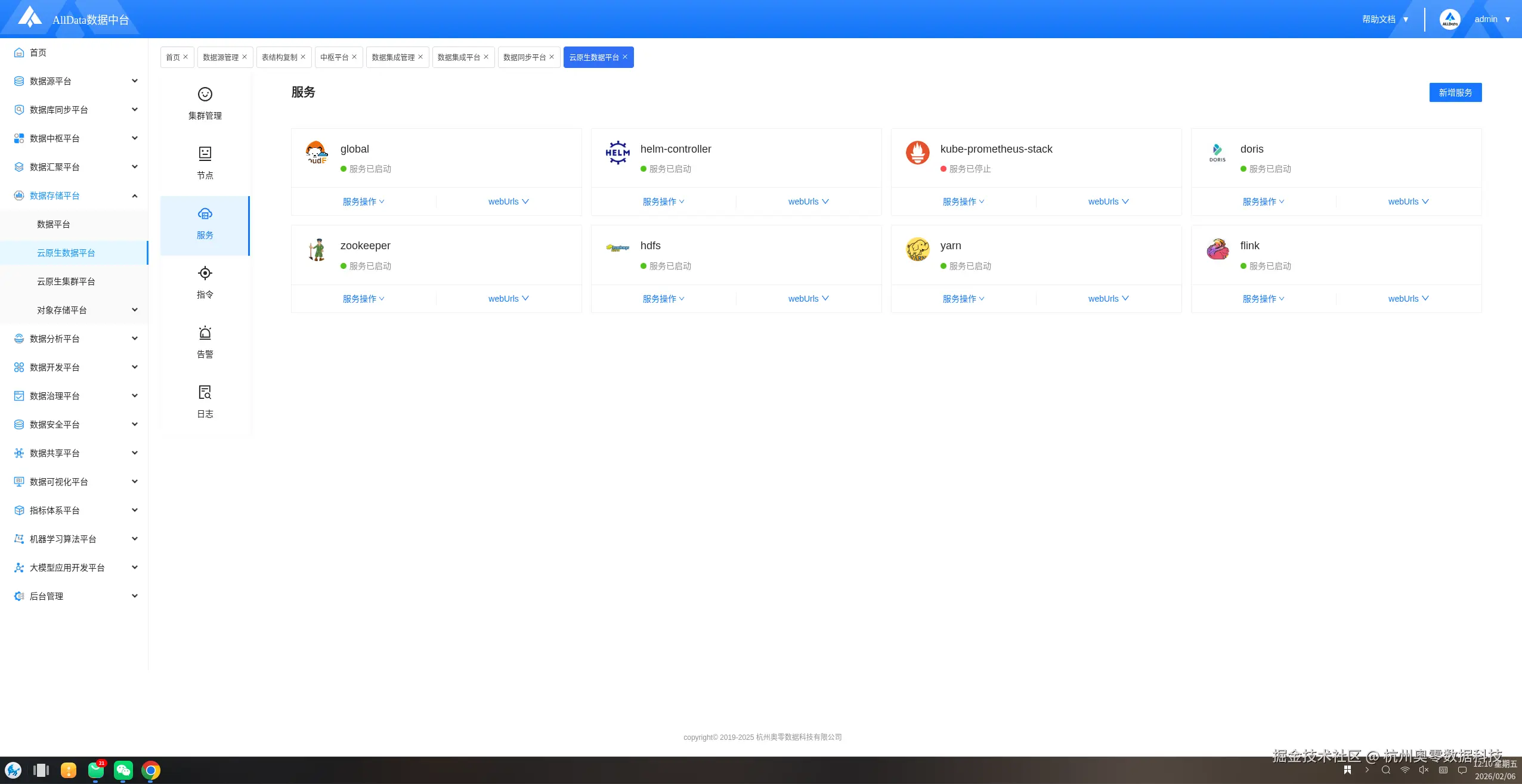Expand hdfs service operations dropdown
Screen dimensions: 1522x784
click(x=663, y=299)
